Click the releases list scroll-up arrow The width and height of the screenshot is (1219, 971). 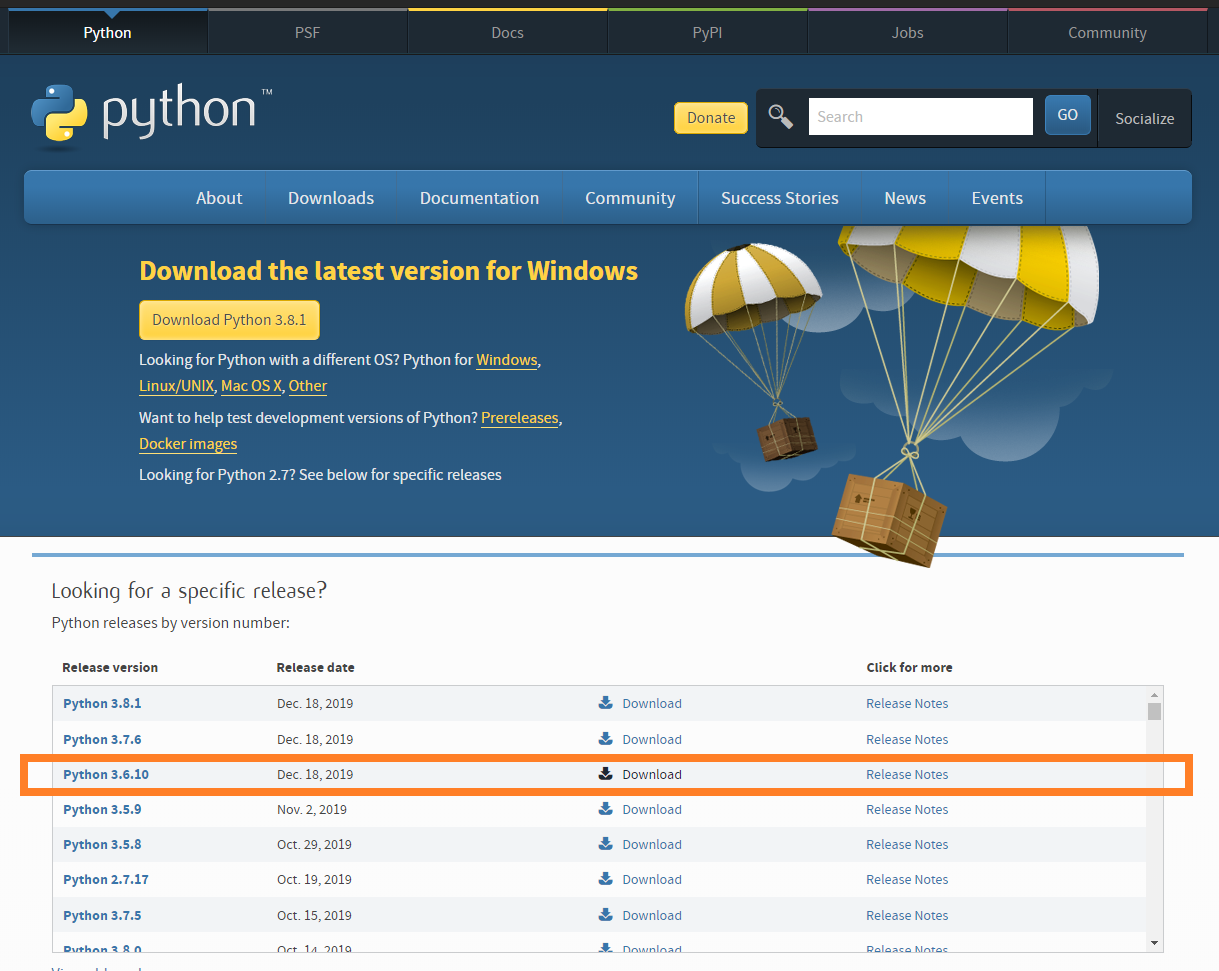(1154, 694)
